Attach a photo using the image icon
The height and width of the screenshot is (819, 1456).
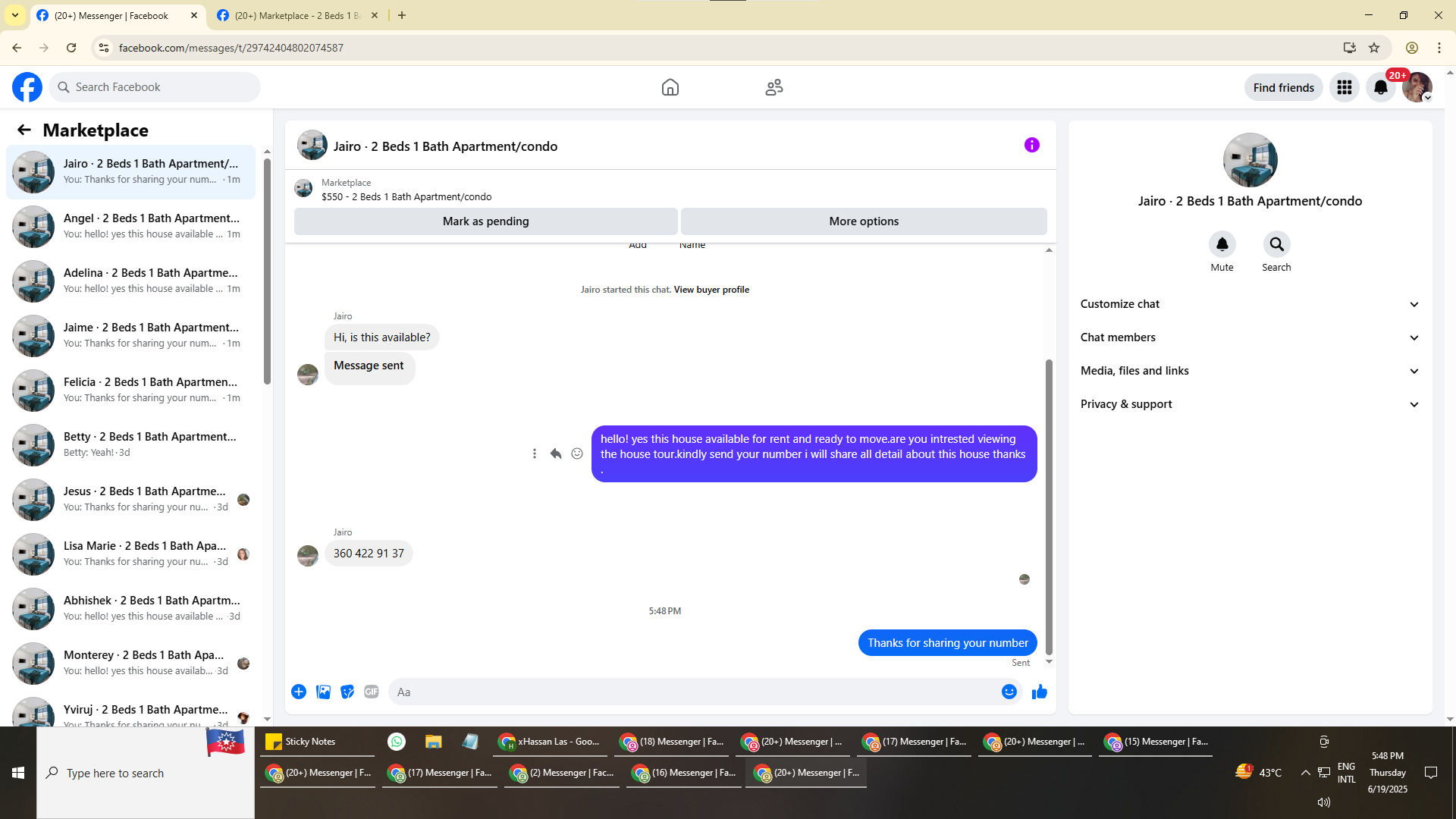tap(323, 692)
